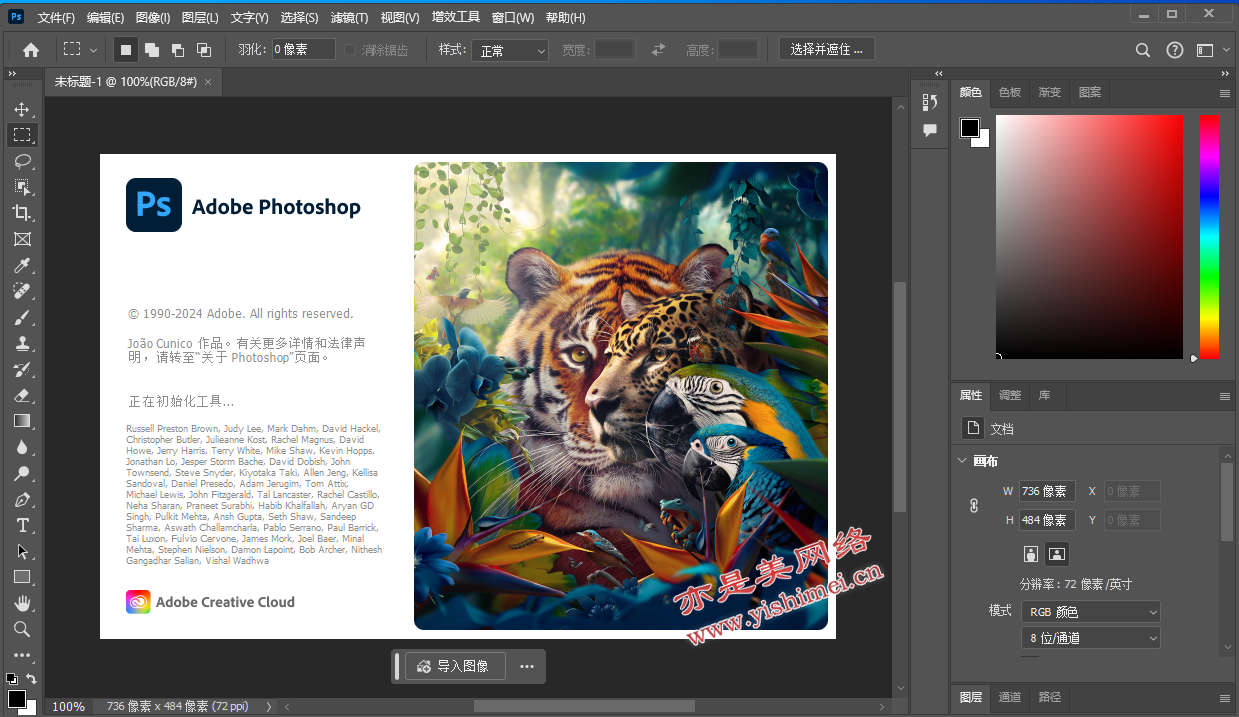Set canvas orientation to landscape
This screenshot has height=717, width=1239.
point(1057,553)
